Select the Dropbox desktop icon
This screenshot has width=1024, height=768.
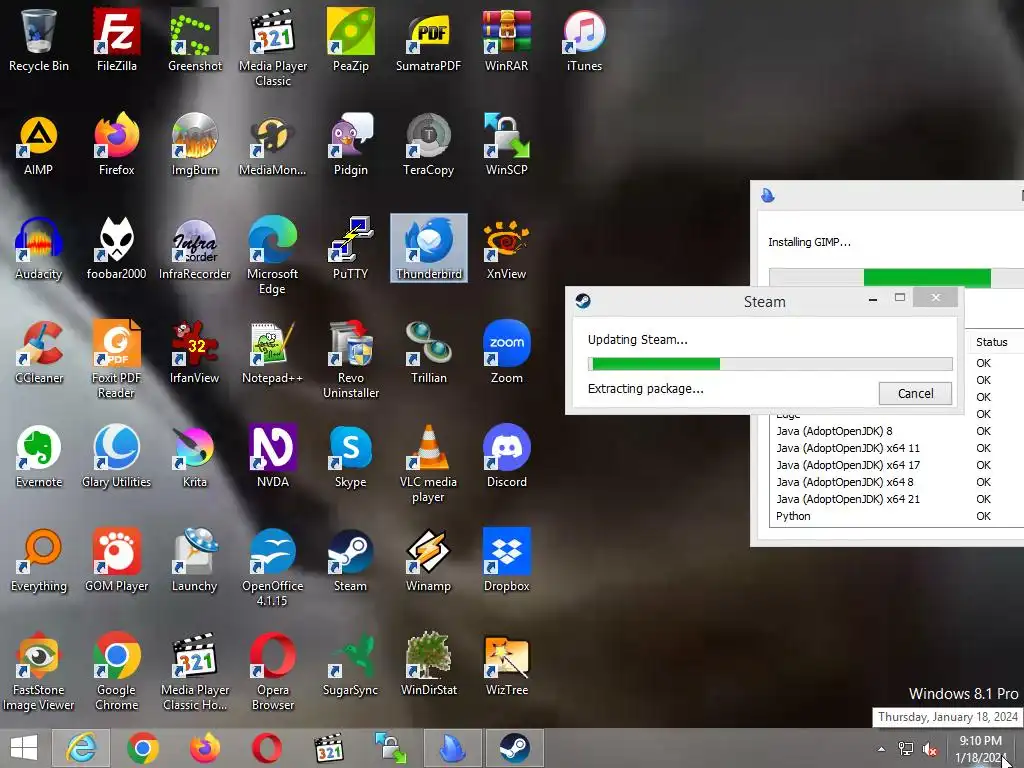coord(506,560)
